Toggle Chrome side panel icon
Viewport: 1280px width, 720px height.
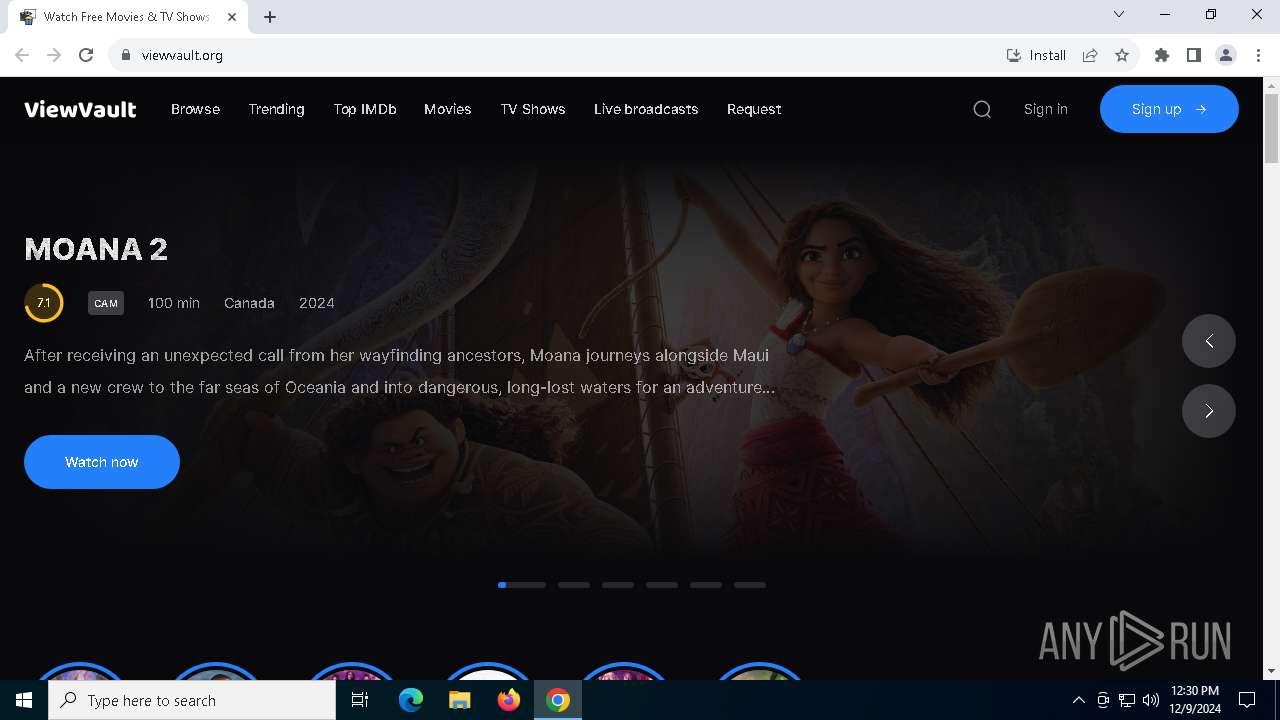point(1194,55)
